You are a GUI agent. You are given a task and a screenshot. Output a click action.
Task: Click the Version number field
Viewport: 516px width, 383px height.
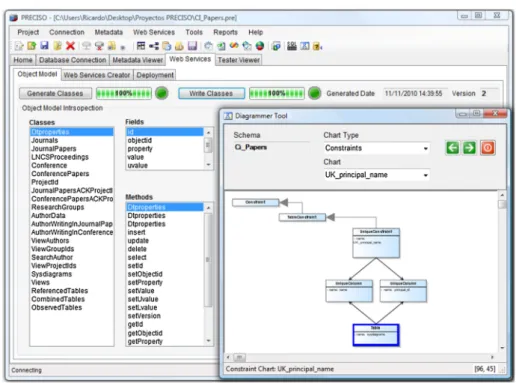[x=488, y=93]
